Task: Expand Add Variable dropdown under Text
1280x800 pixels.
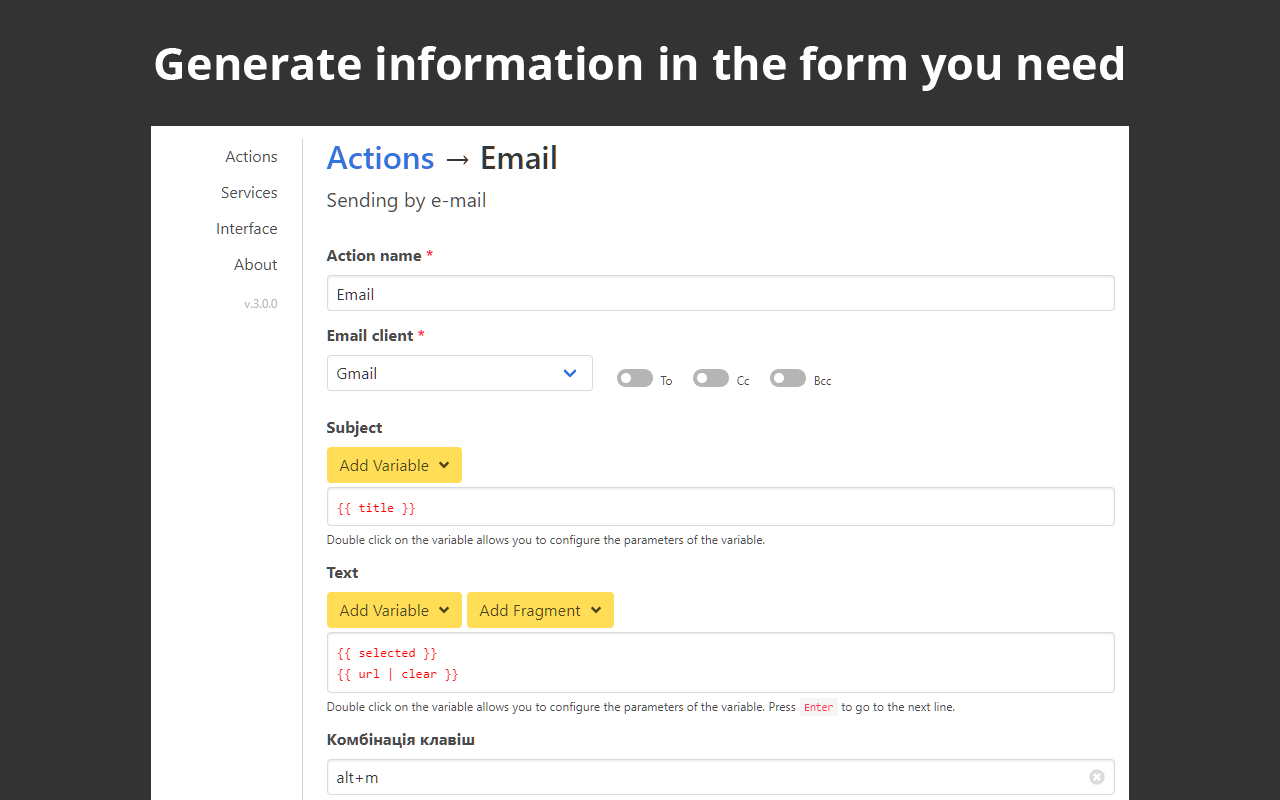Action: [x=394, y=610]
